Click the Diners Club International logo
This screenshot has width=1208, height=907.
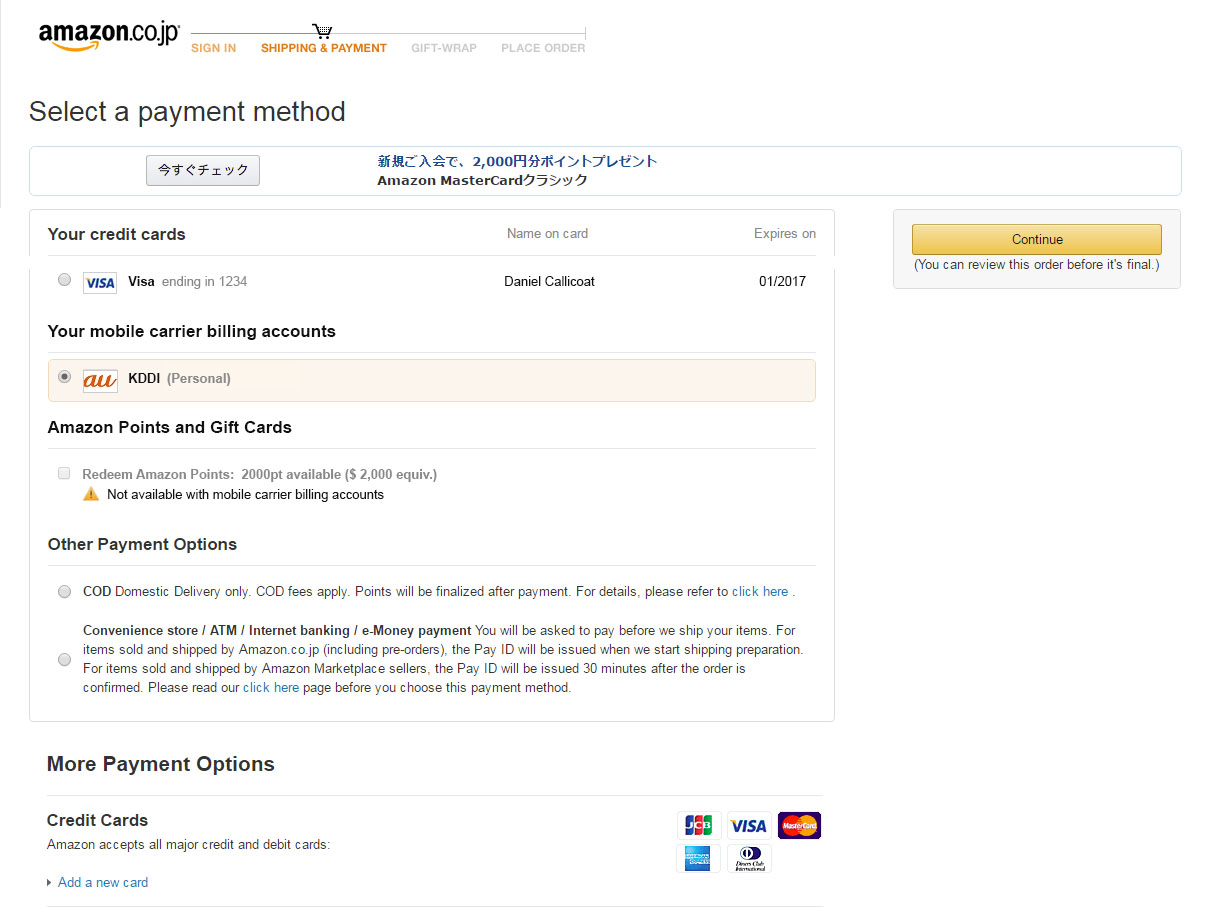[749, 858]
